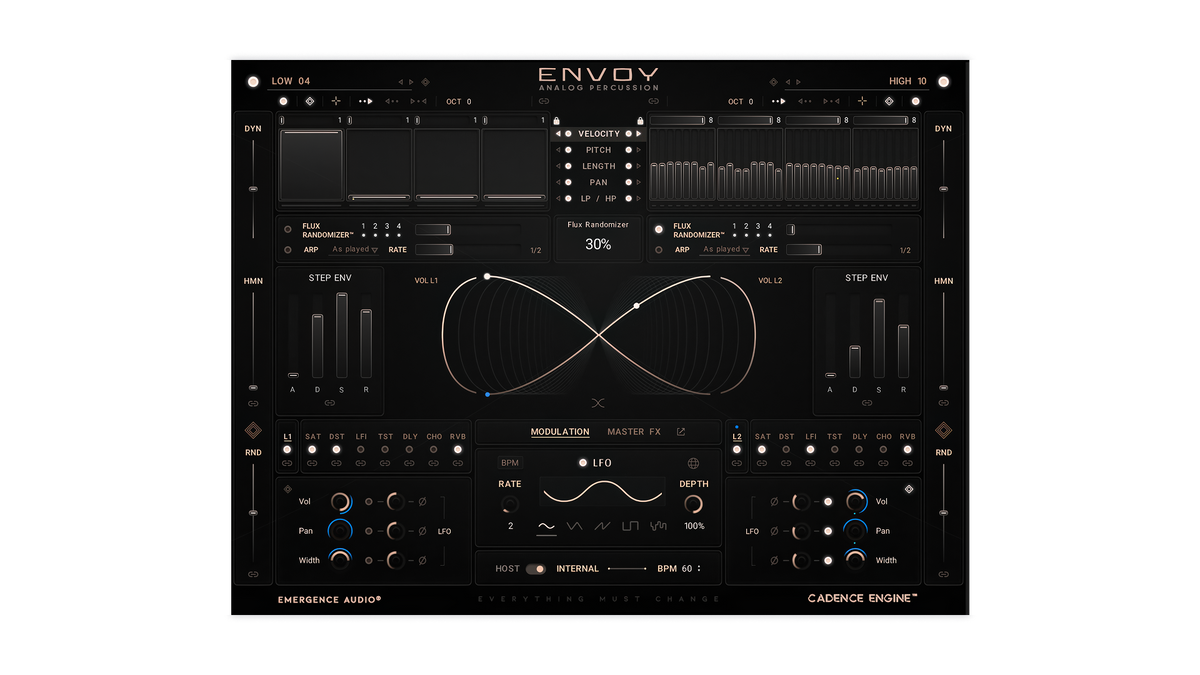Click the link icon below SAT in L1
The width and height of the screenshot is (1200, 675).
[x=312, y=464]
